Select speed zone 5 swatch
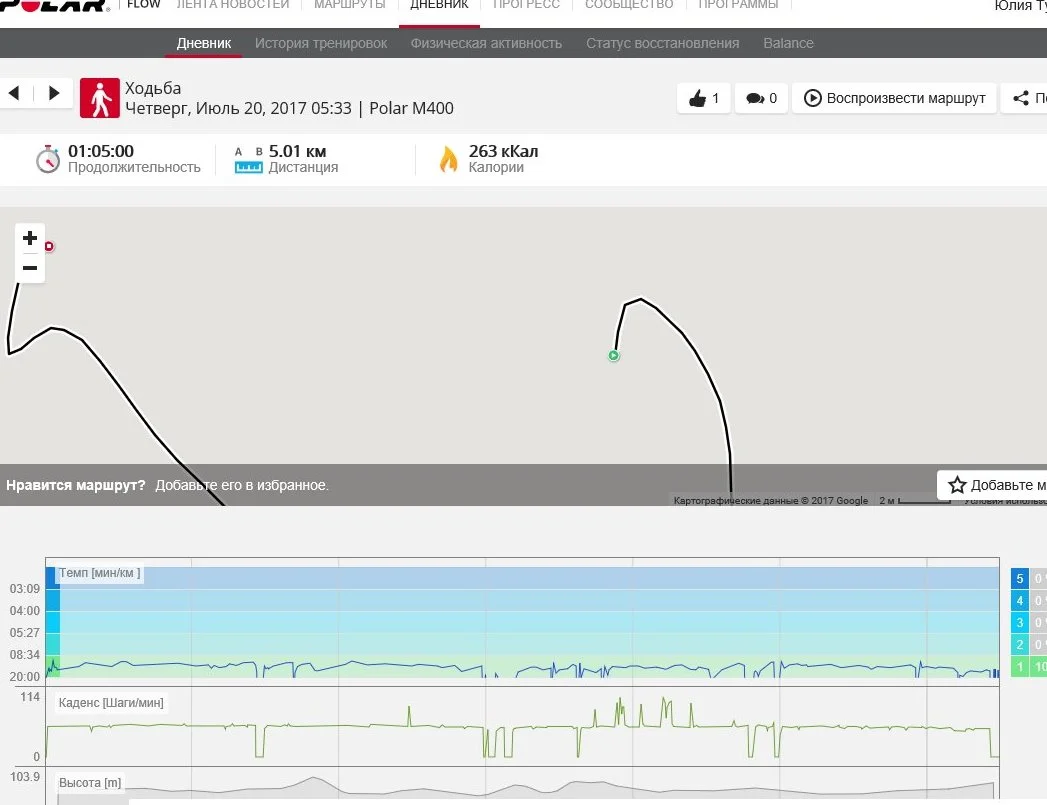Screen dimensions: 1047x805 tap(1020, 579)
